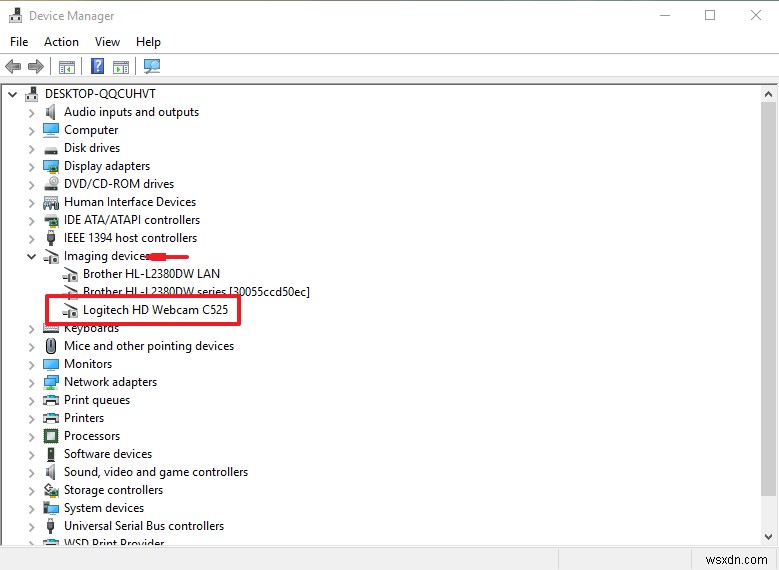
Task: Expand the Display adapters category
Action: 31,166
